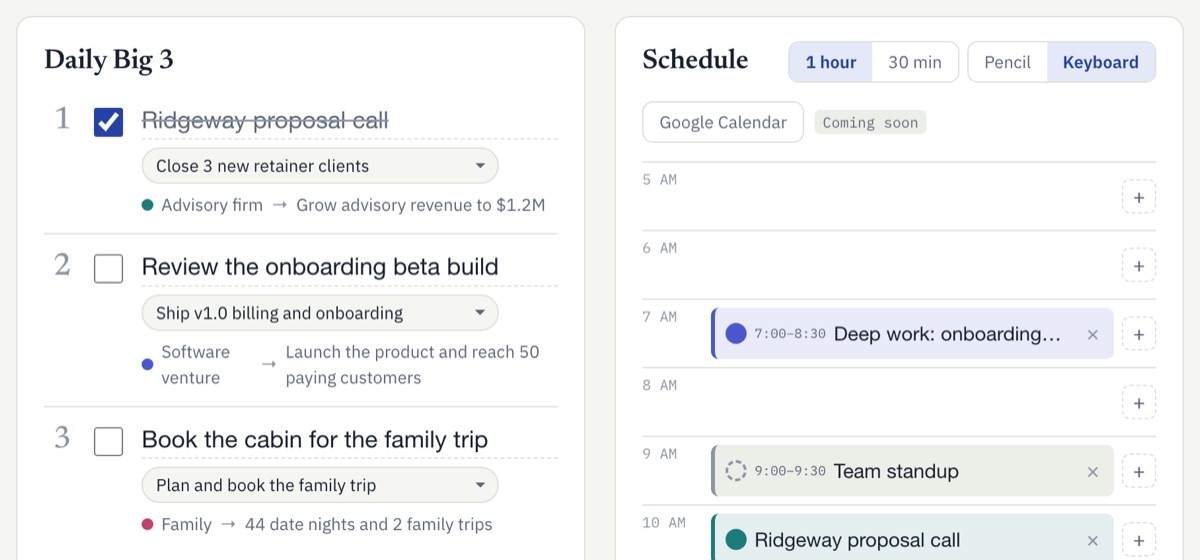Image resolution: width=1200 pixels, height=560 pixels.
Task: Click the 9:00–9:30 time label
Action: [790, 471]
